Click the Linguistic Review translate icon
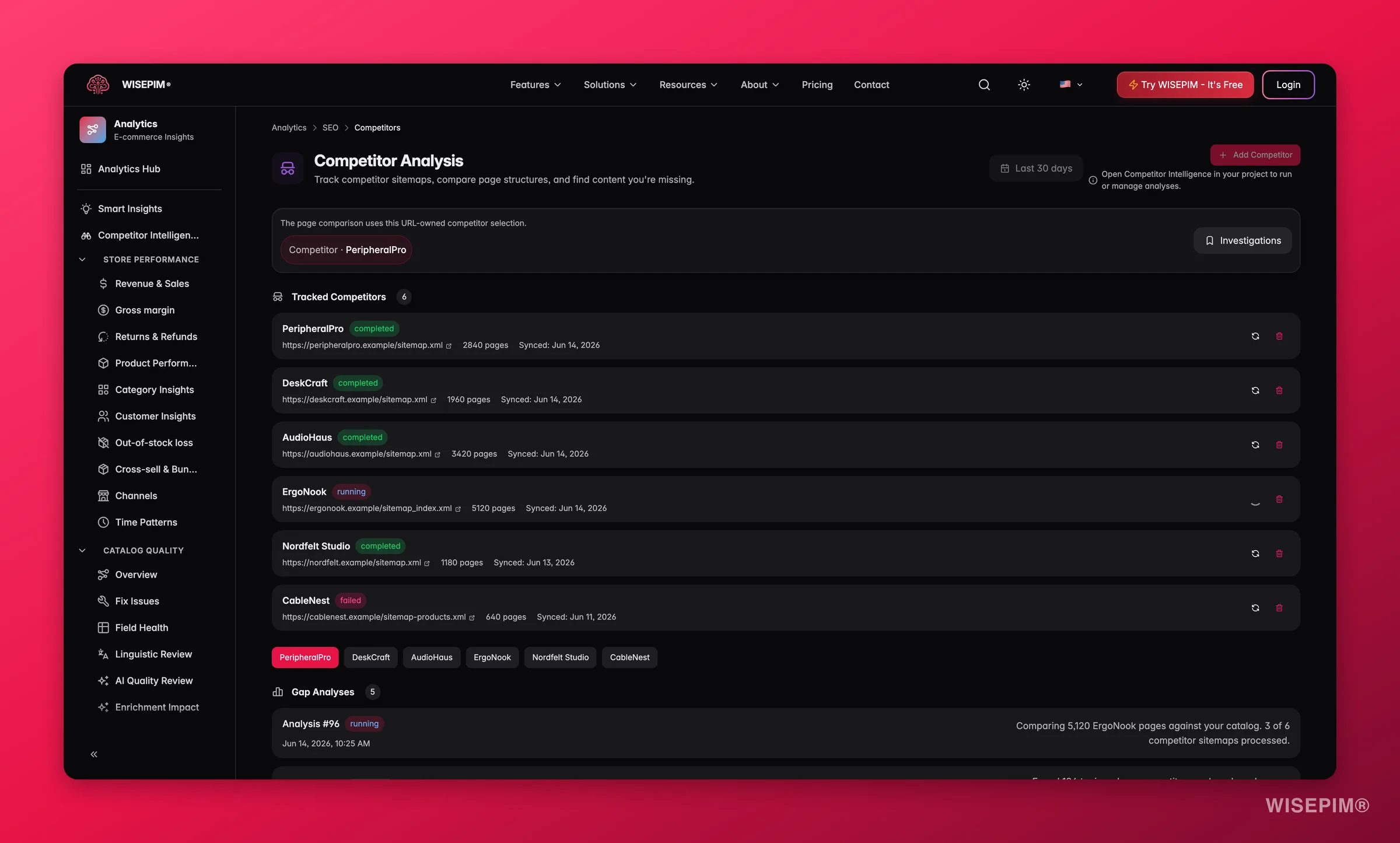This screenshot has height=843, width=1400. (x=103, y=654)
